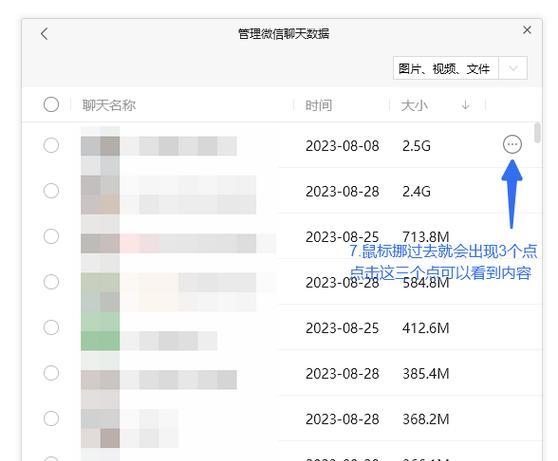The width and height of the screenshot is (558, 461).
Task: Click the 2.4G size value
Action: click(x=416, y=192)
